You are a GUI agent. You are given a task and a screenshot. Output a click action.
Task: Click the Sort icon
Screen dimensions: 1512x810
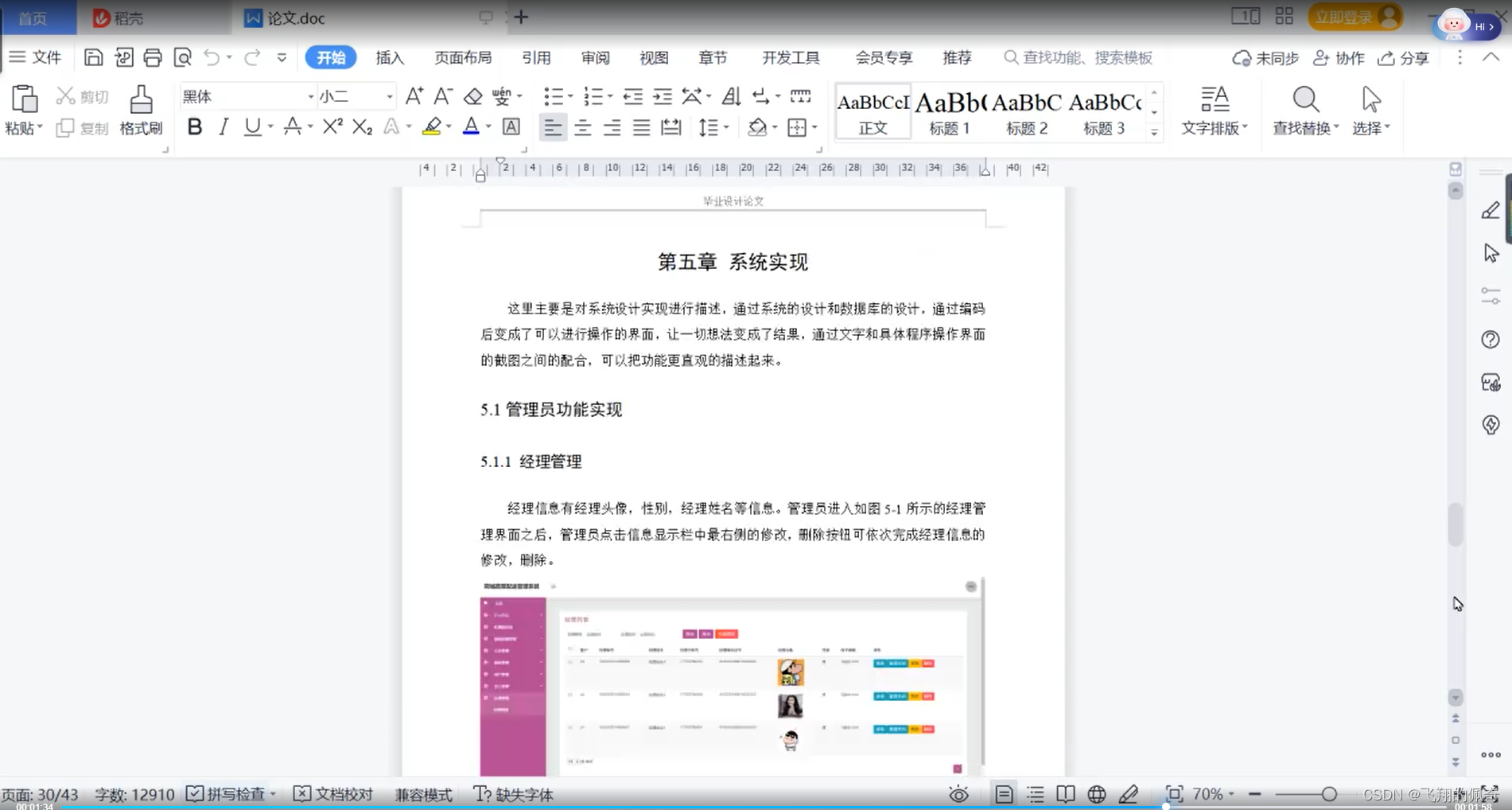731,96
